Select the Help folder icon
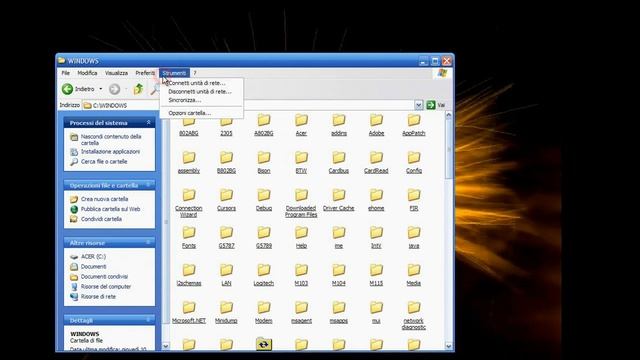 (301, 232)
